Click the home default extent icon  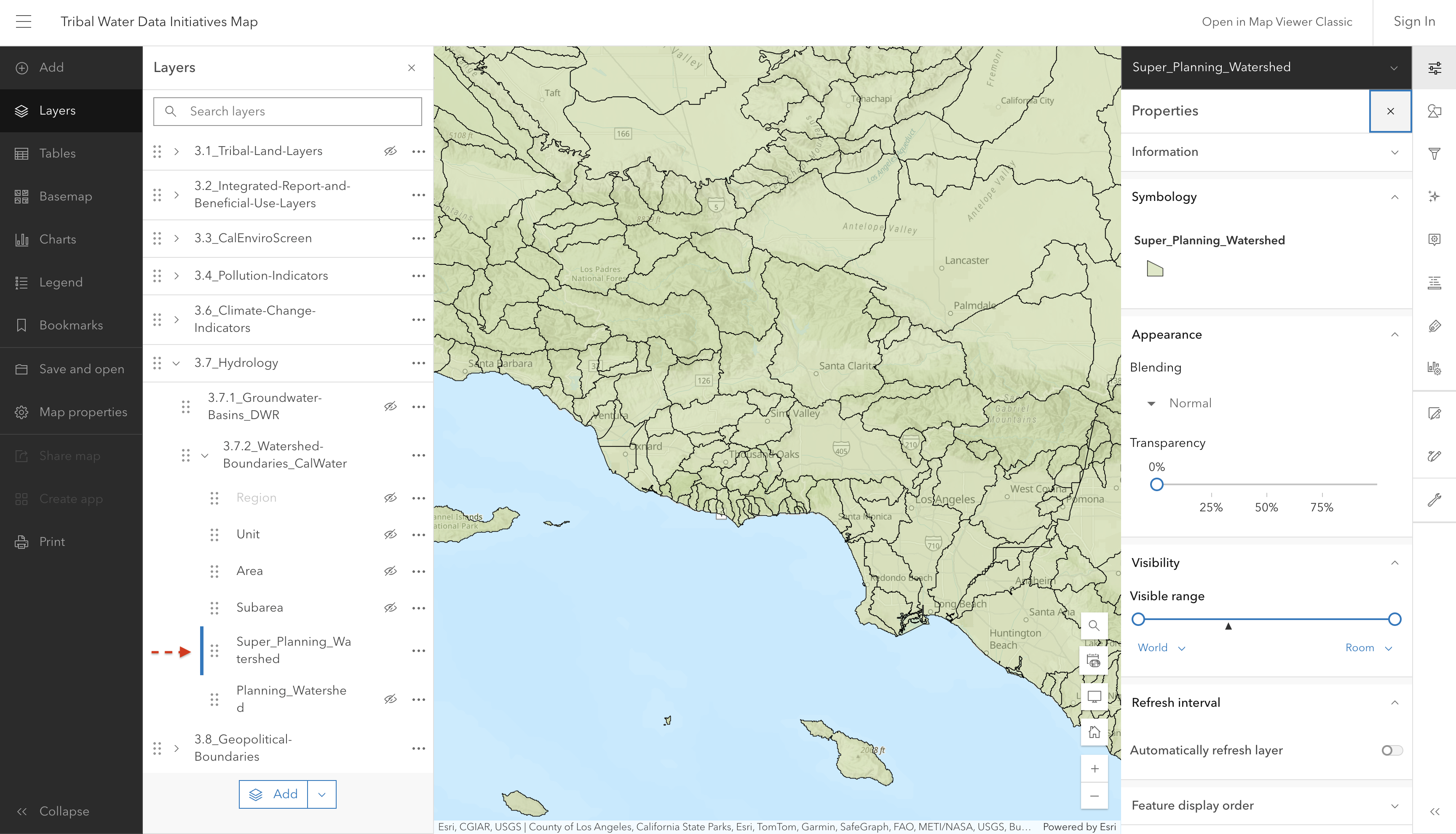pyautogui.click(x=1094, y=732)
